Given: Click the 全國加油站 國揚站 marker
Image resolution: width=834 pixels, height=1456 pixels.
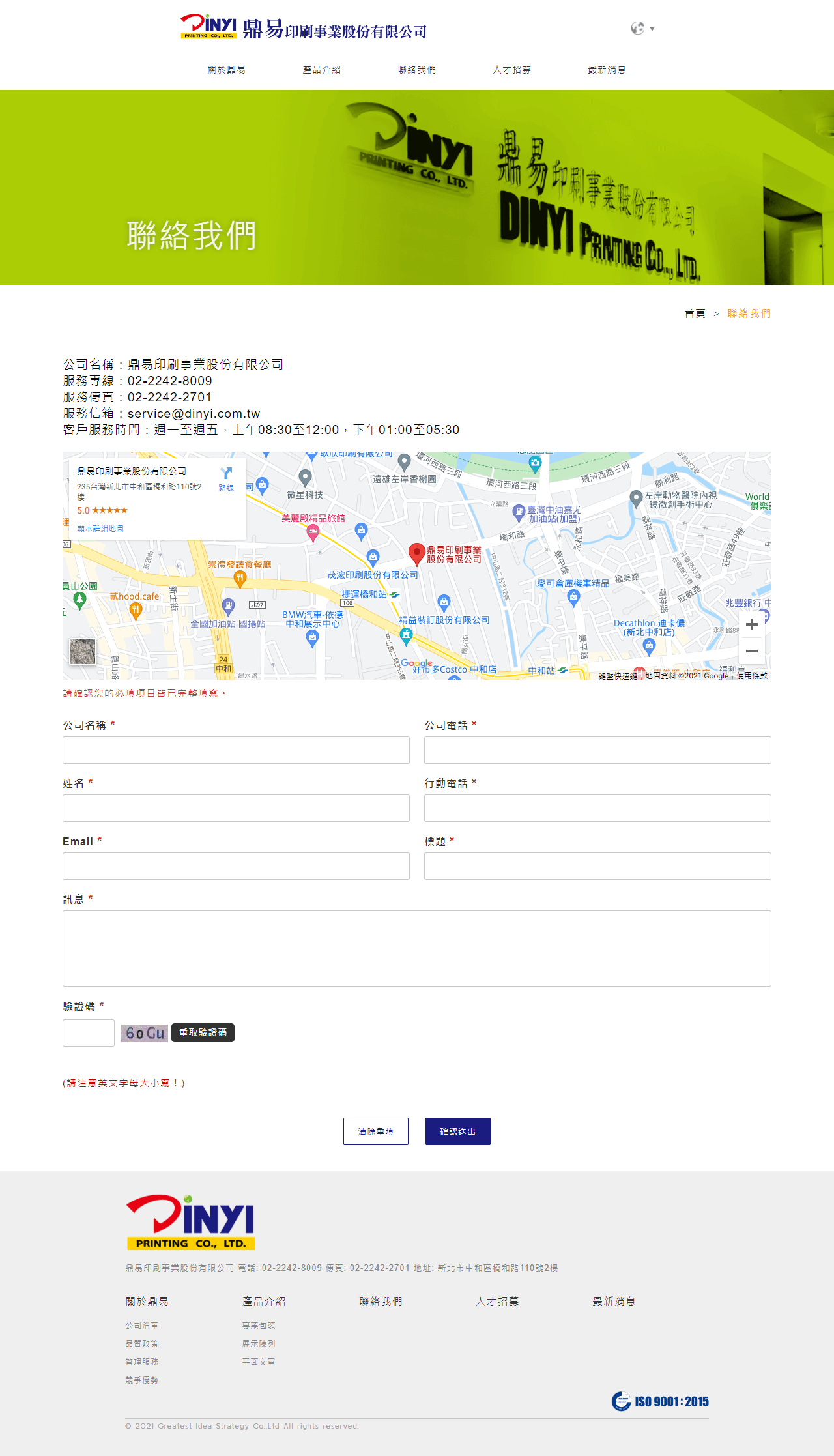Looking at the screenshot, I should 228,607.
